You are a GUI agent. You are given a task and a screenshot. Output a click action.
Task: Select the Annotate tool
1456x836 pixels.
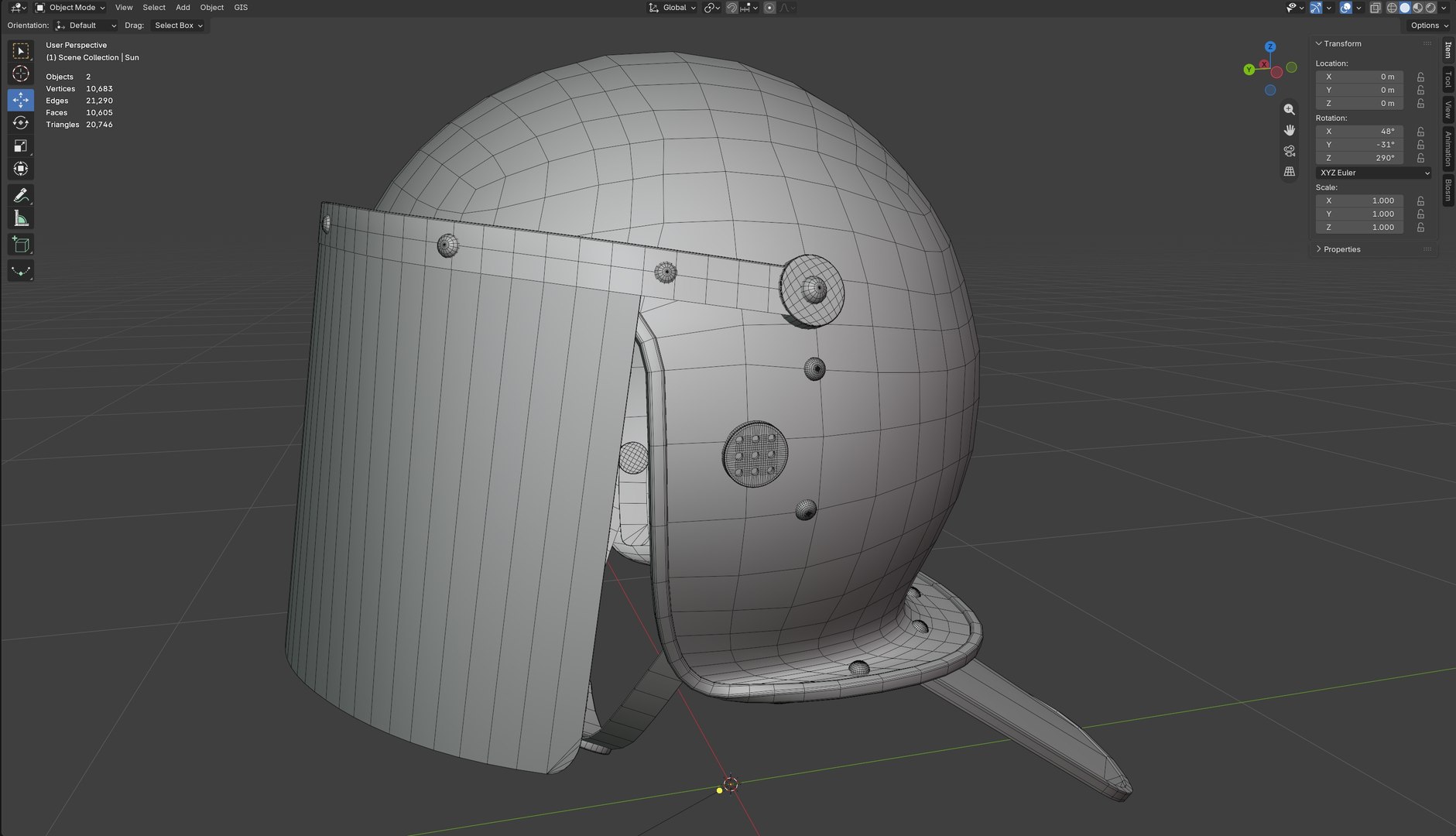[21, 195]
